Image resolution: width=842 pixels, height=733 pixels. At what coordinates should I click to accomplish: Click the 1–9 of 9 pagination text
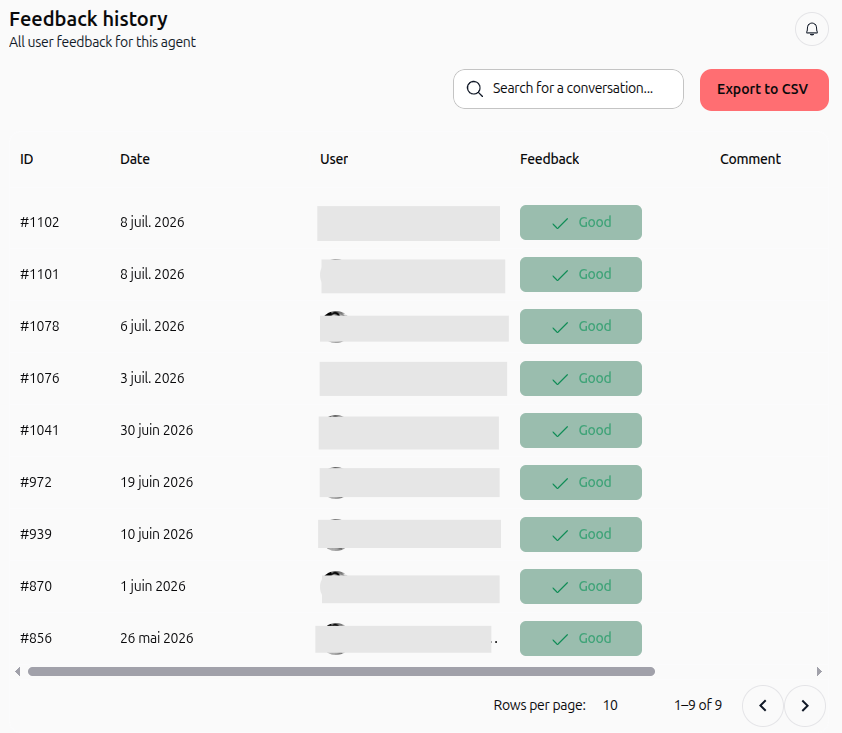click(698, 705)
